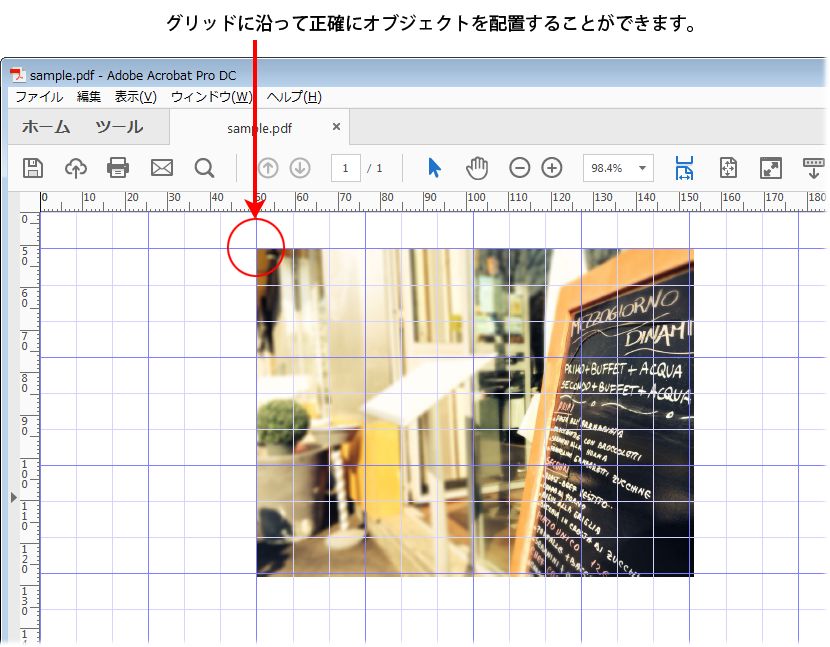This screenshot has height=647, width=830.
Task: Open the 表示(V) menu
Action: (136, 97)
